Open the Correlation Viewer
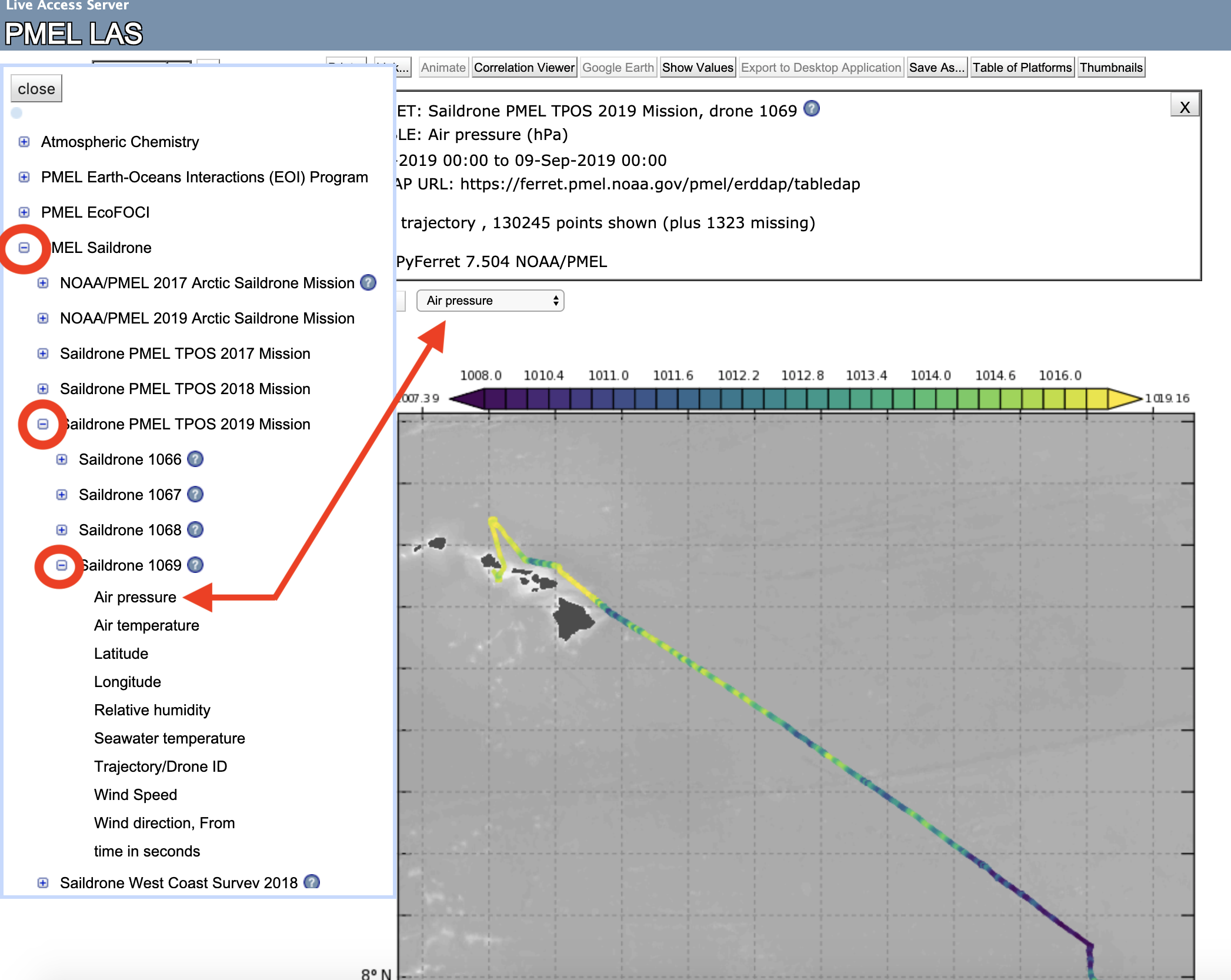Image resolution: width=1231 pixels, height=980 pixels. click(524, 68)
